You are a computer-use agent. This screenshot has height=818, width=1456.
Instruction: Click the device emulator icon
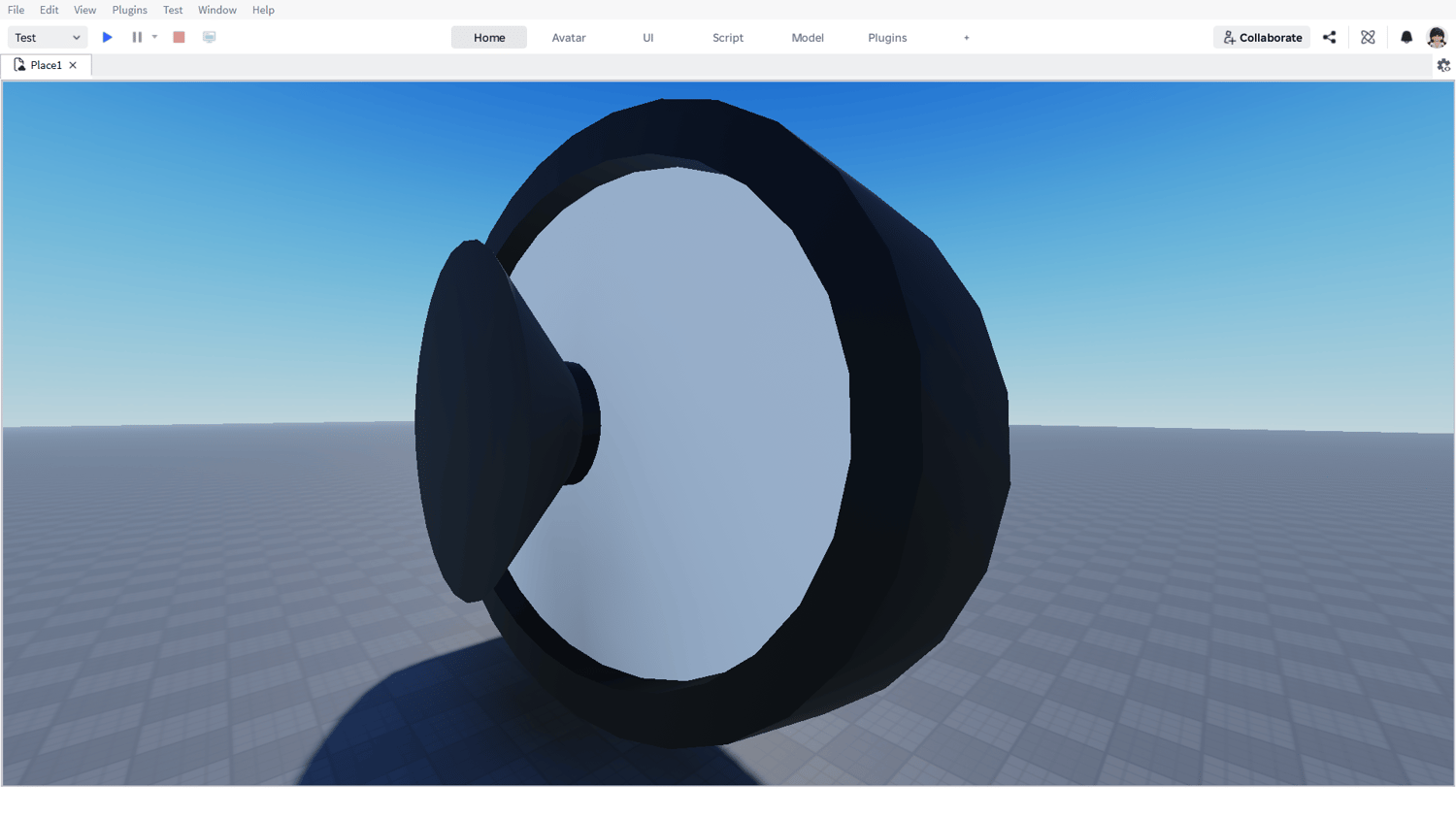(x=209, y=37)
